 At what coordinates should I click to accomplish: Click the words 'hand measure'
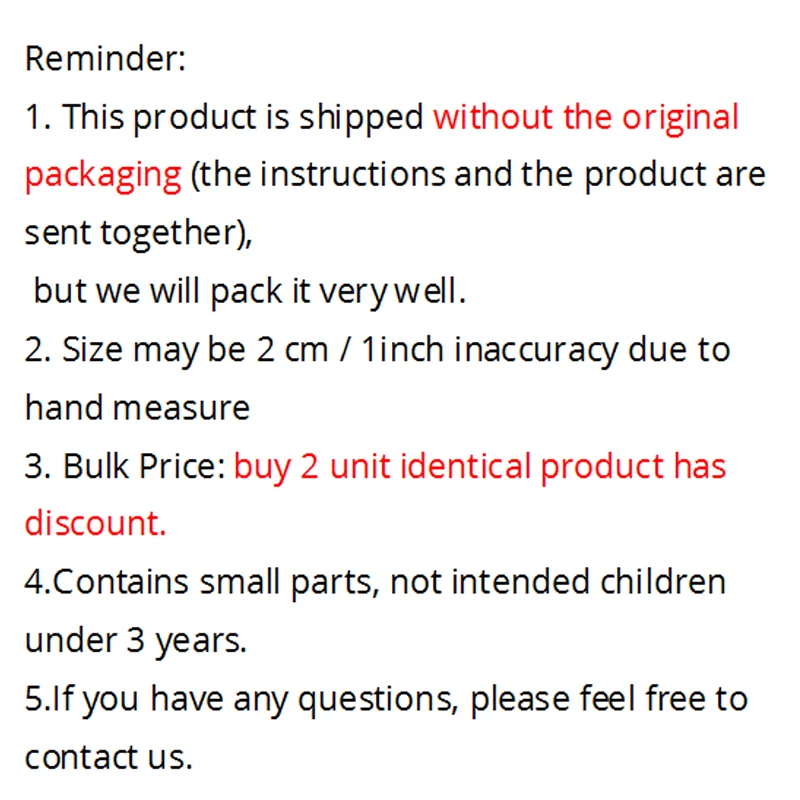click(x=137, y=408)
